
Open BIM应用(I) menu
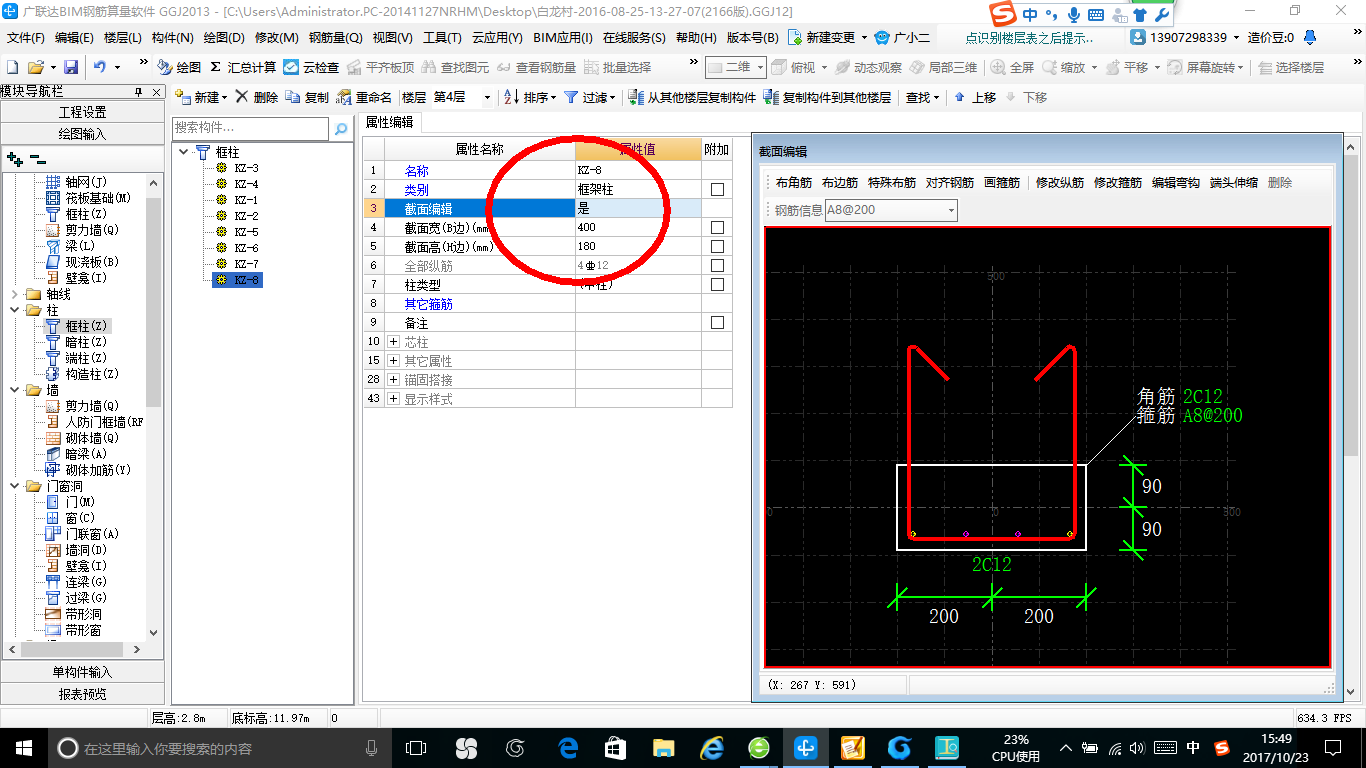[563, 37]
